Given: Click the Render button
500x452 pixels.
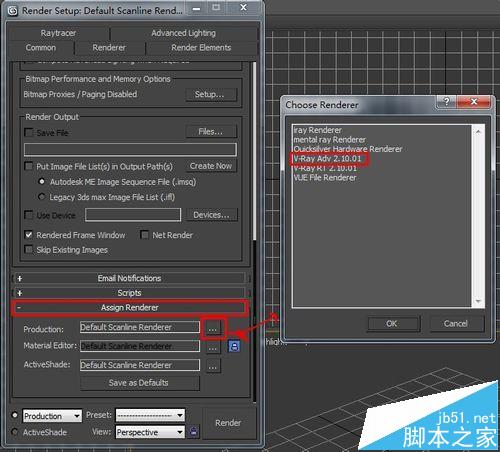Looking at the screenshot, I should [x=228, y=423].
